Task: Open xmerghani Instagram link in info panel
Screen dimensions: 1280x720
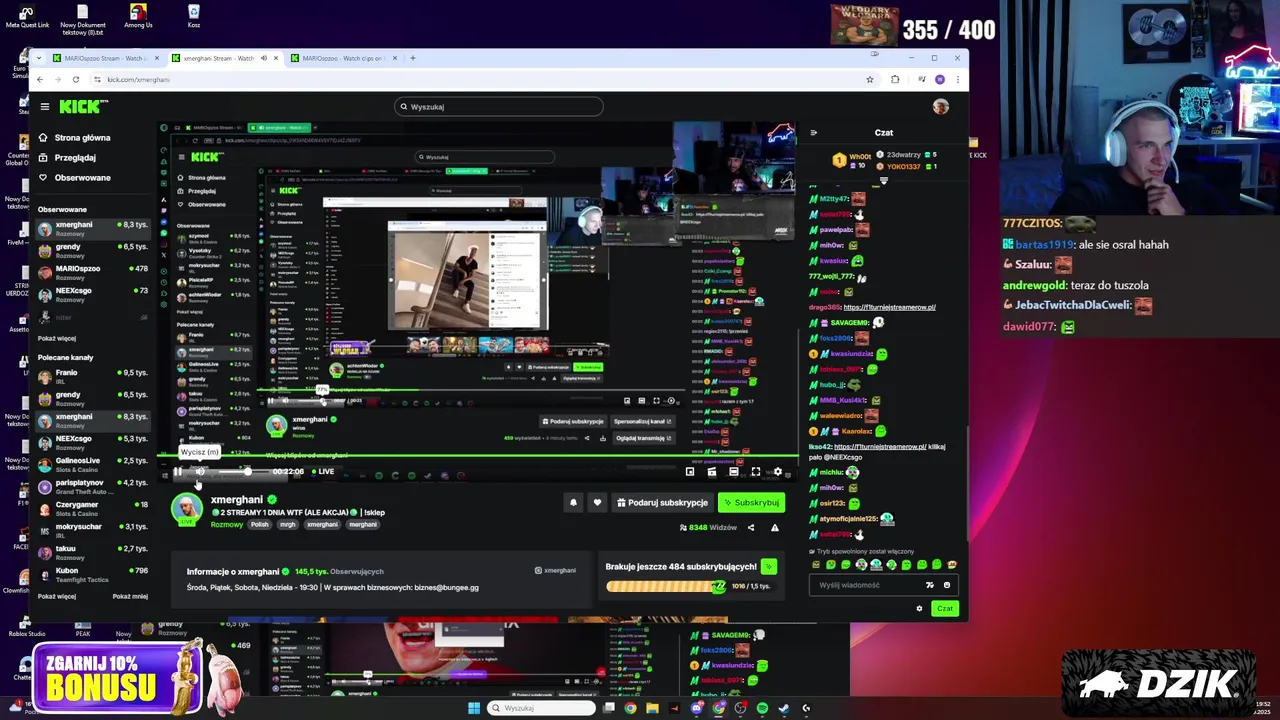Action: (x=555, y=571)
